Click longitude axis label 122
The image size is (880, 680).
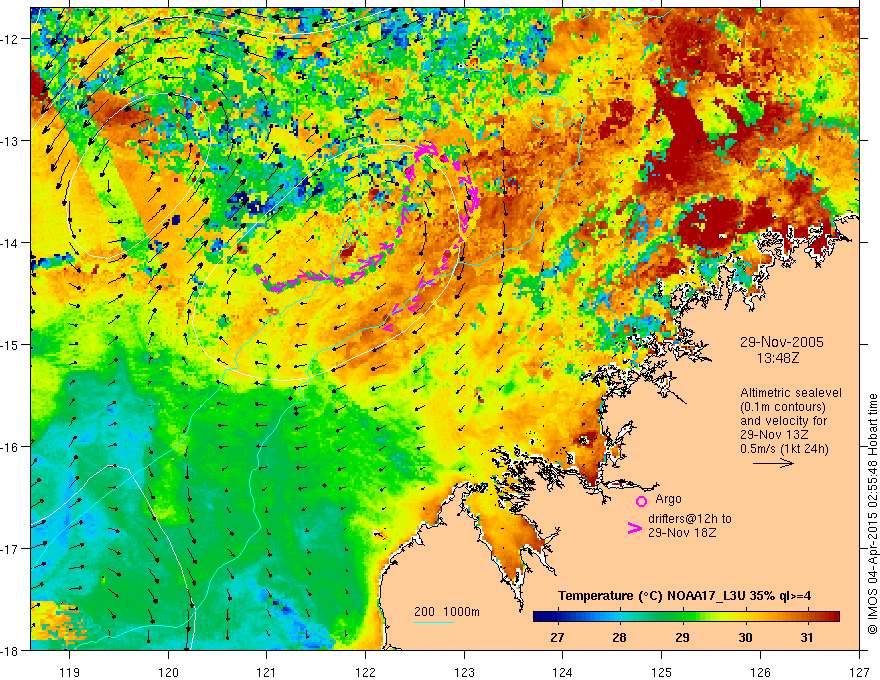(x=365, y=672)
